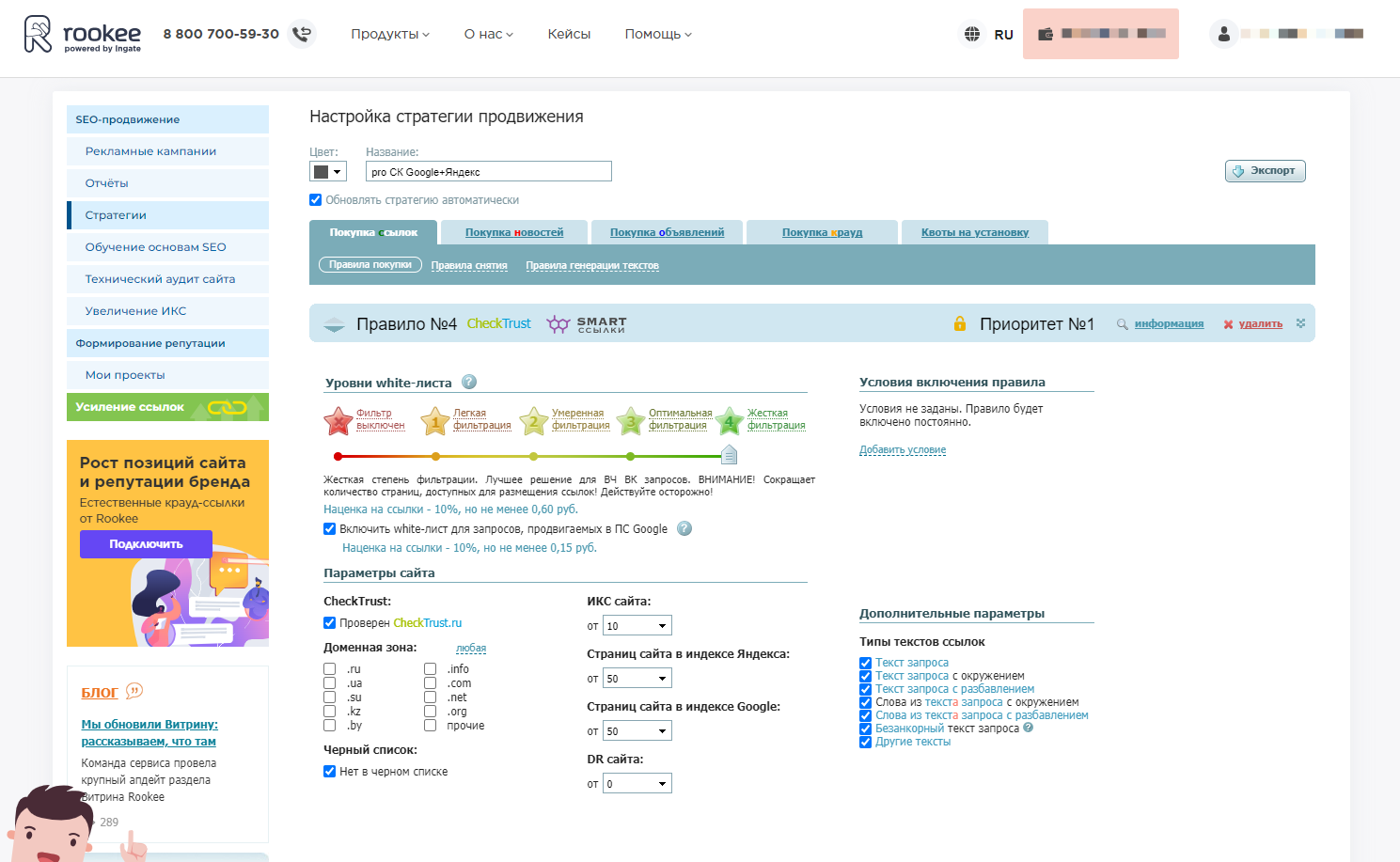Click the white-list help question icon
Viewport: 1400px width, 862px height.
click(x=469, y=382)
